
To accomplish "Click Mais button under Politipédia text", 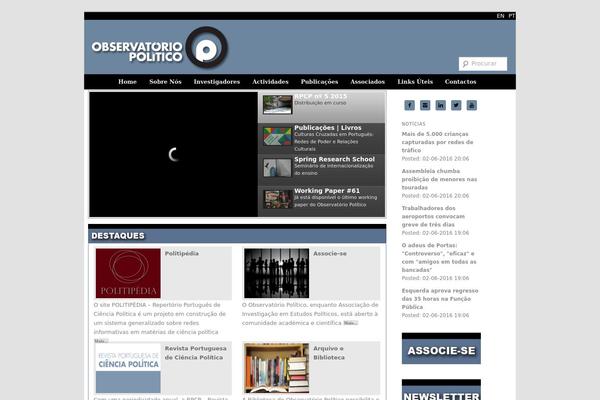I will point(101,341).
